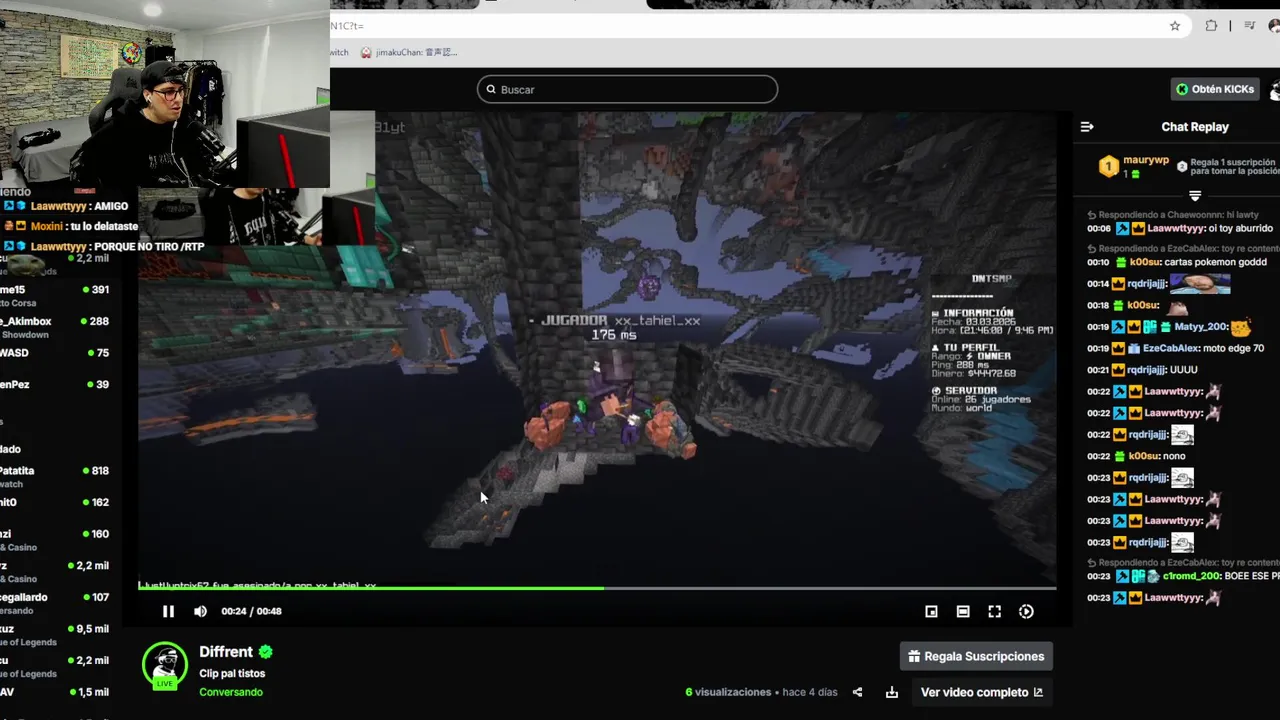This screenshot has width=1280, height=720.
Task: Seek on the green clip progress bar
Action: coord(597,588)
